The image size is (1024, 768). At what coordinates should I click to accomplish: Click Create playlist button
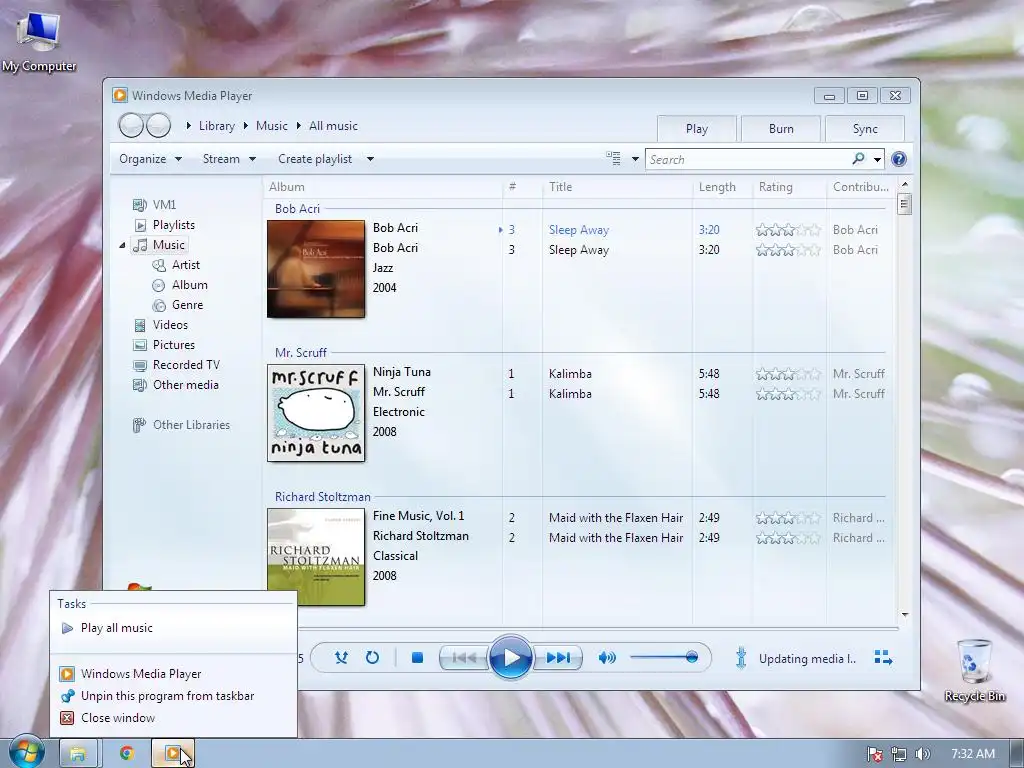[315, 159]
